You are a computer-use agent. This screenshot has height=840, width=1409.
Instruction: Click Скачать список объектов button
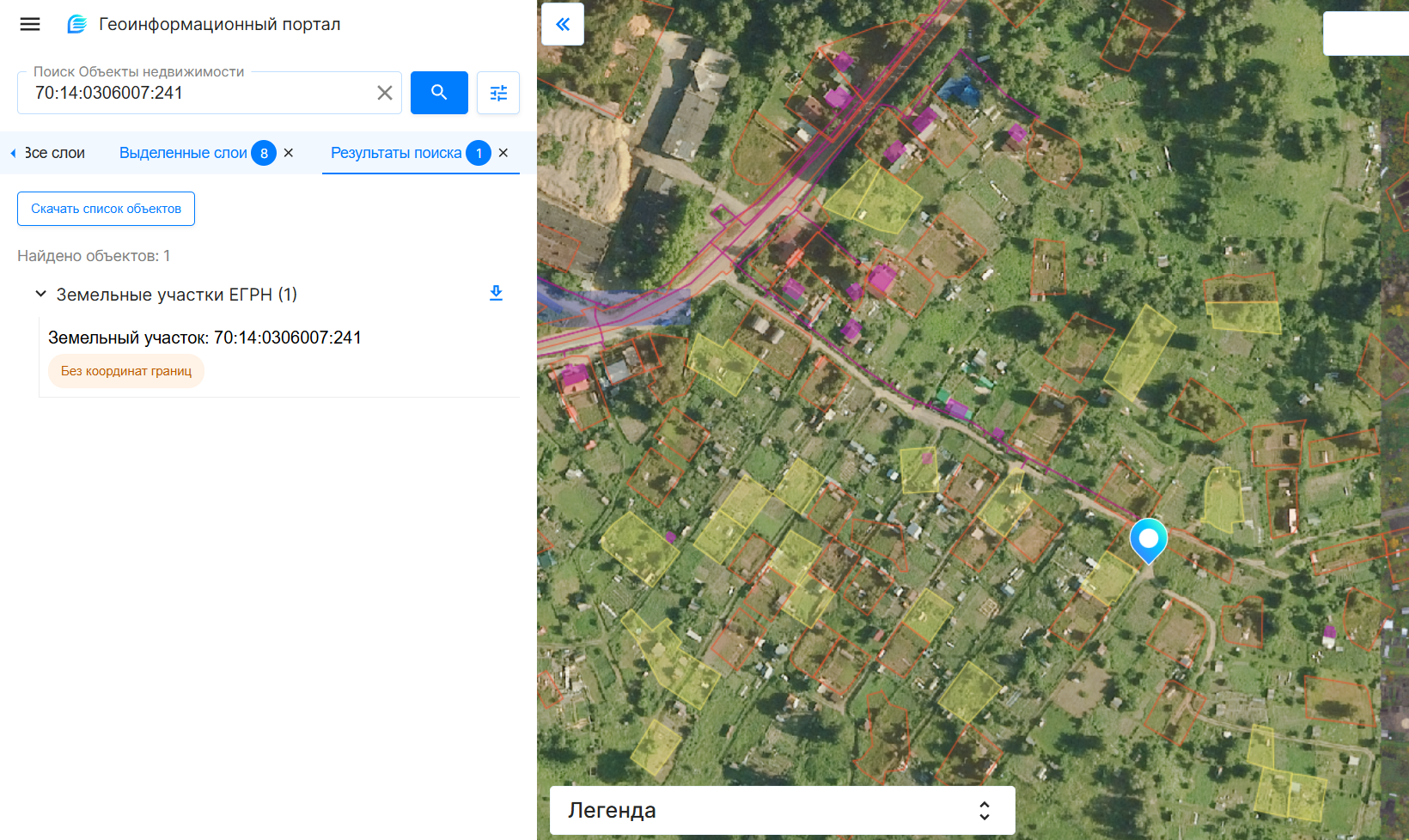click(x=106, y=209)
